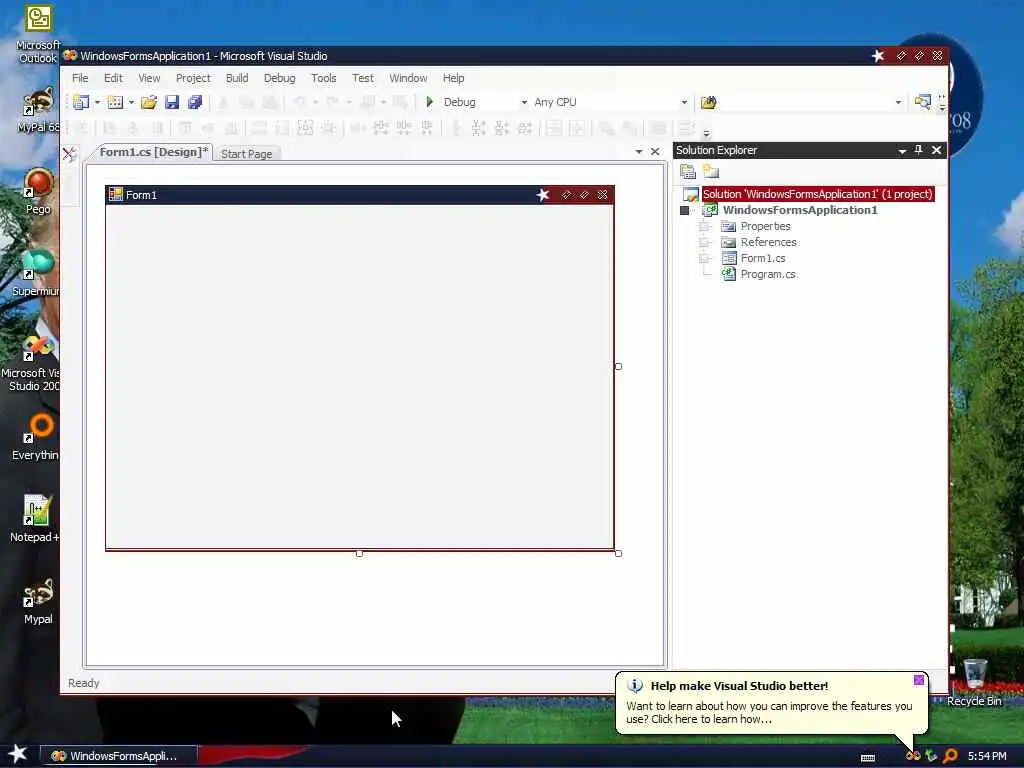
Task: Click the References folder icon in tree
Action: point(728,242)
